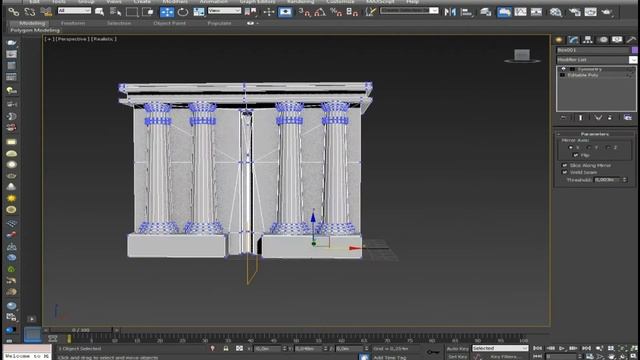Open the Curve Editor icon
The width and height of the screenshot is (640, 360).
[520, 12]
